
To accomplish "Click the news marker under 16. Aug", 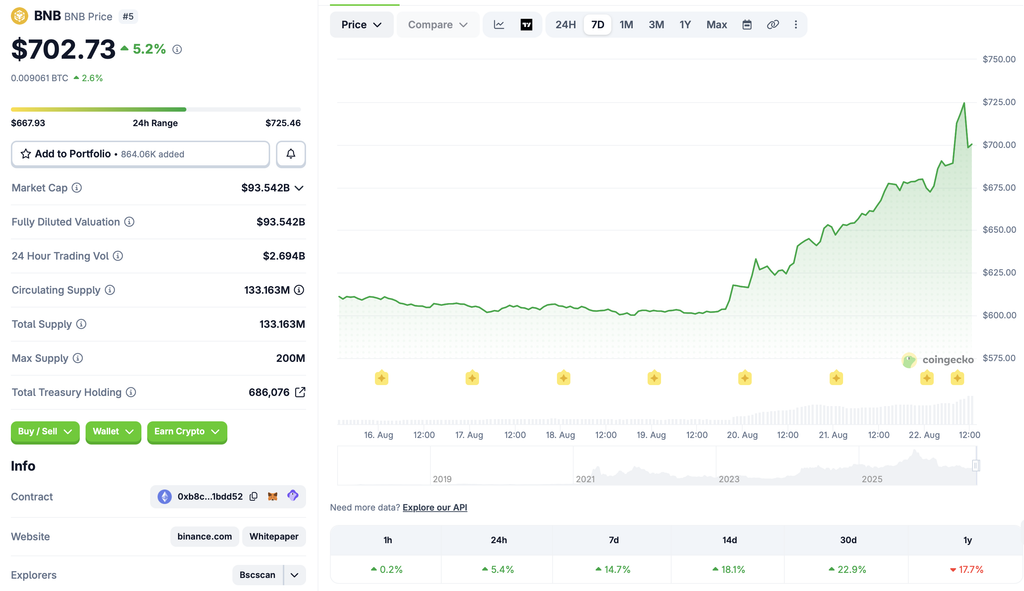I will [x=381, y=377].
